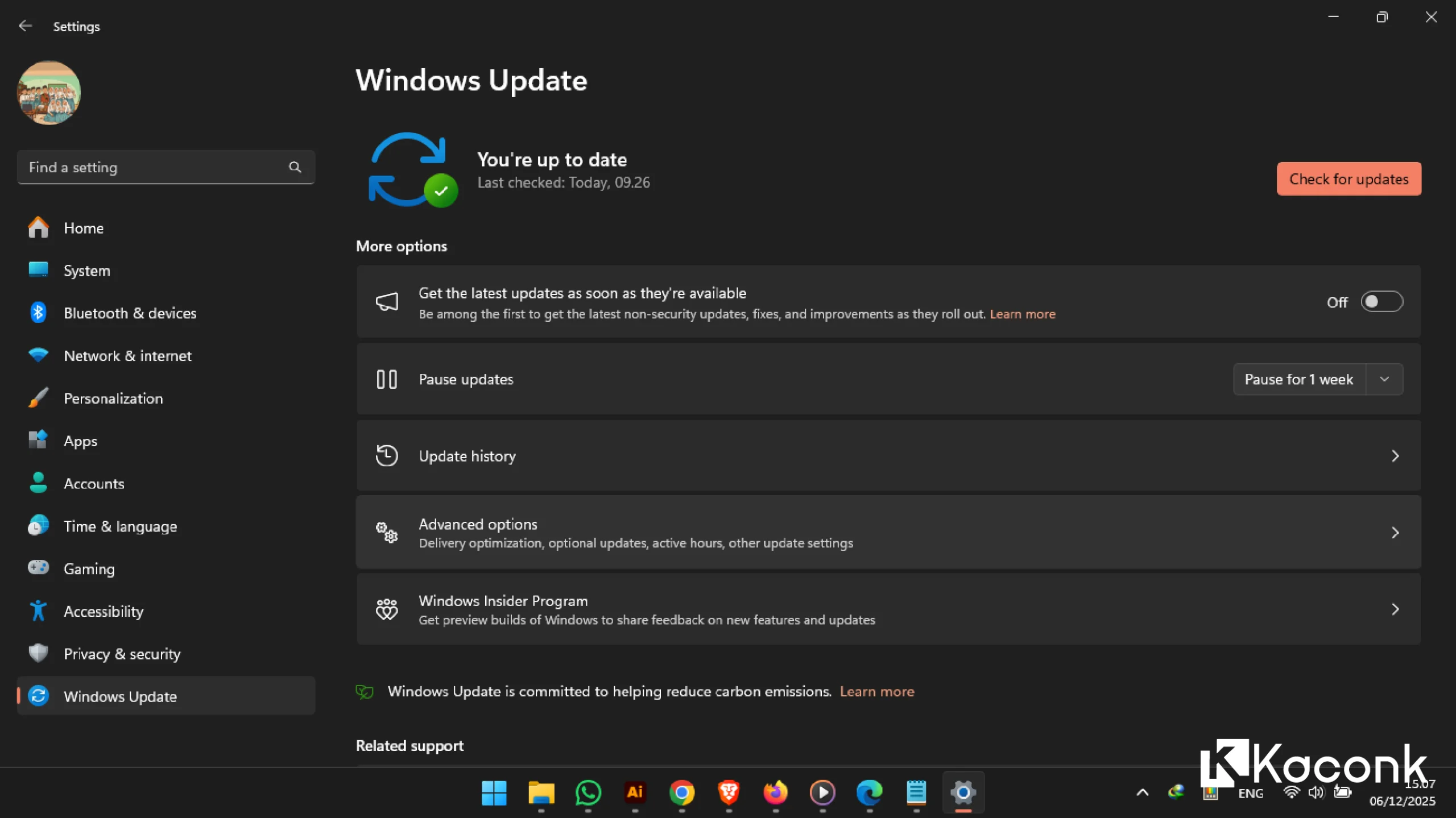
Task: Go to Personalization settings
Action: tap(113, 398)
